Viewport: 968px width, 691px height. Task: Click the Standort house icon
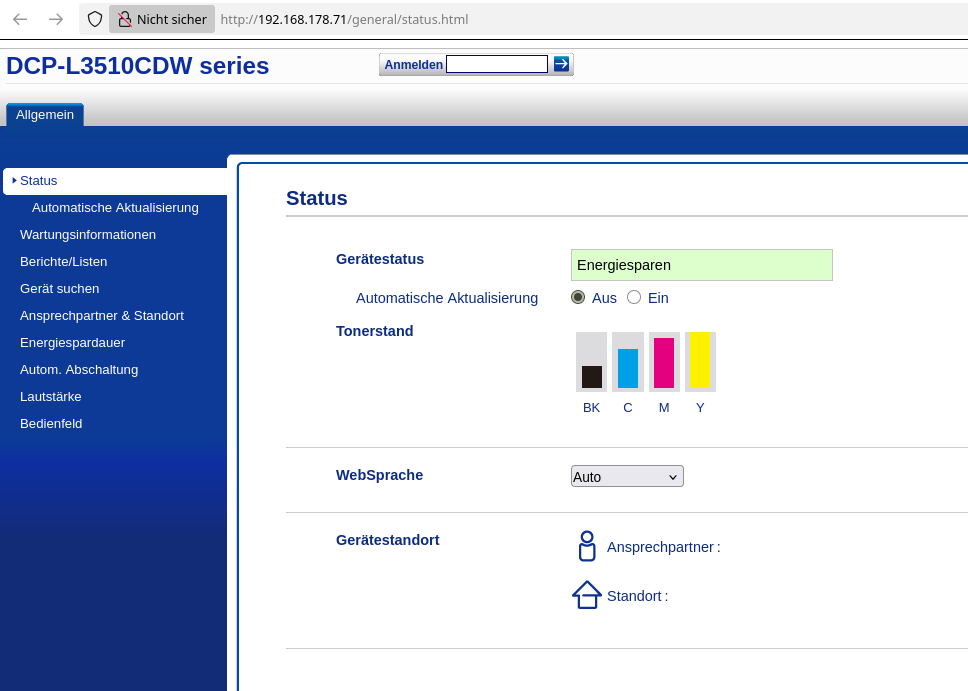(587, 595)
